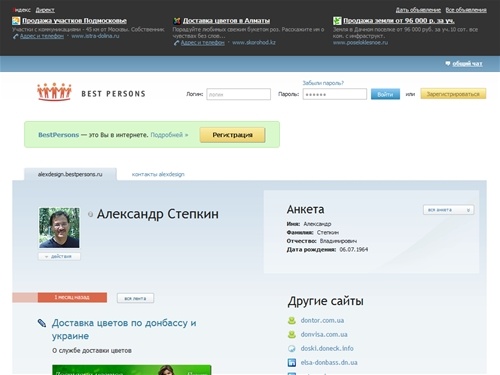
Task: Click the online status dot beside Александр Степкин
Action: coord(90,214)
